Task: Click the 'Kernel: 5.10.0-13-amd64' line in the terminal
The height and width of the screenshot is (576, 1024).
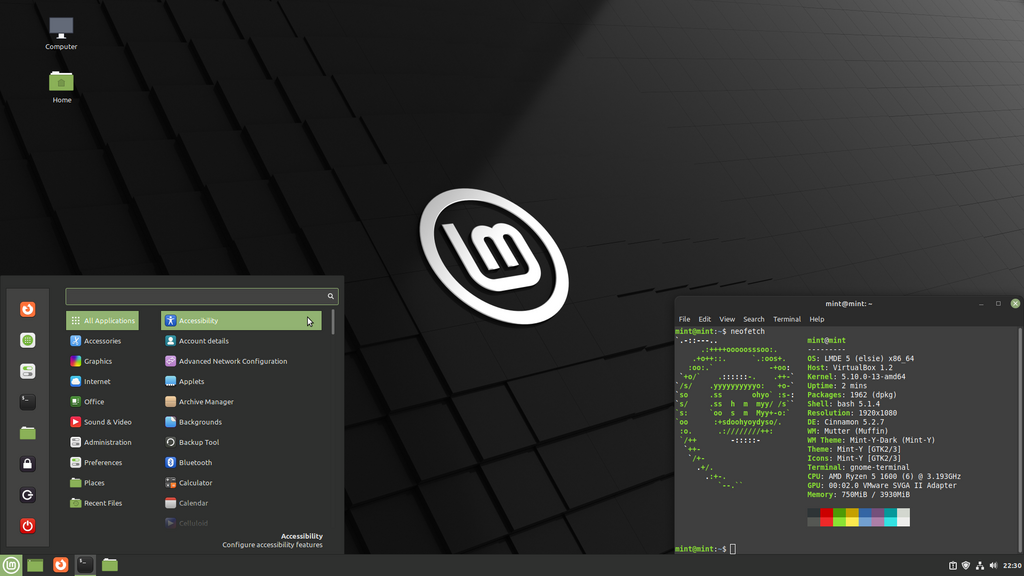Action: 856,377
